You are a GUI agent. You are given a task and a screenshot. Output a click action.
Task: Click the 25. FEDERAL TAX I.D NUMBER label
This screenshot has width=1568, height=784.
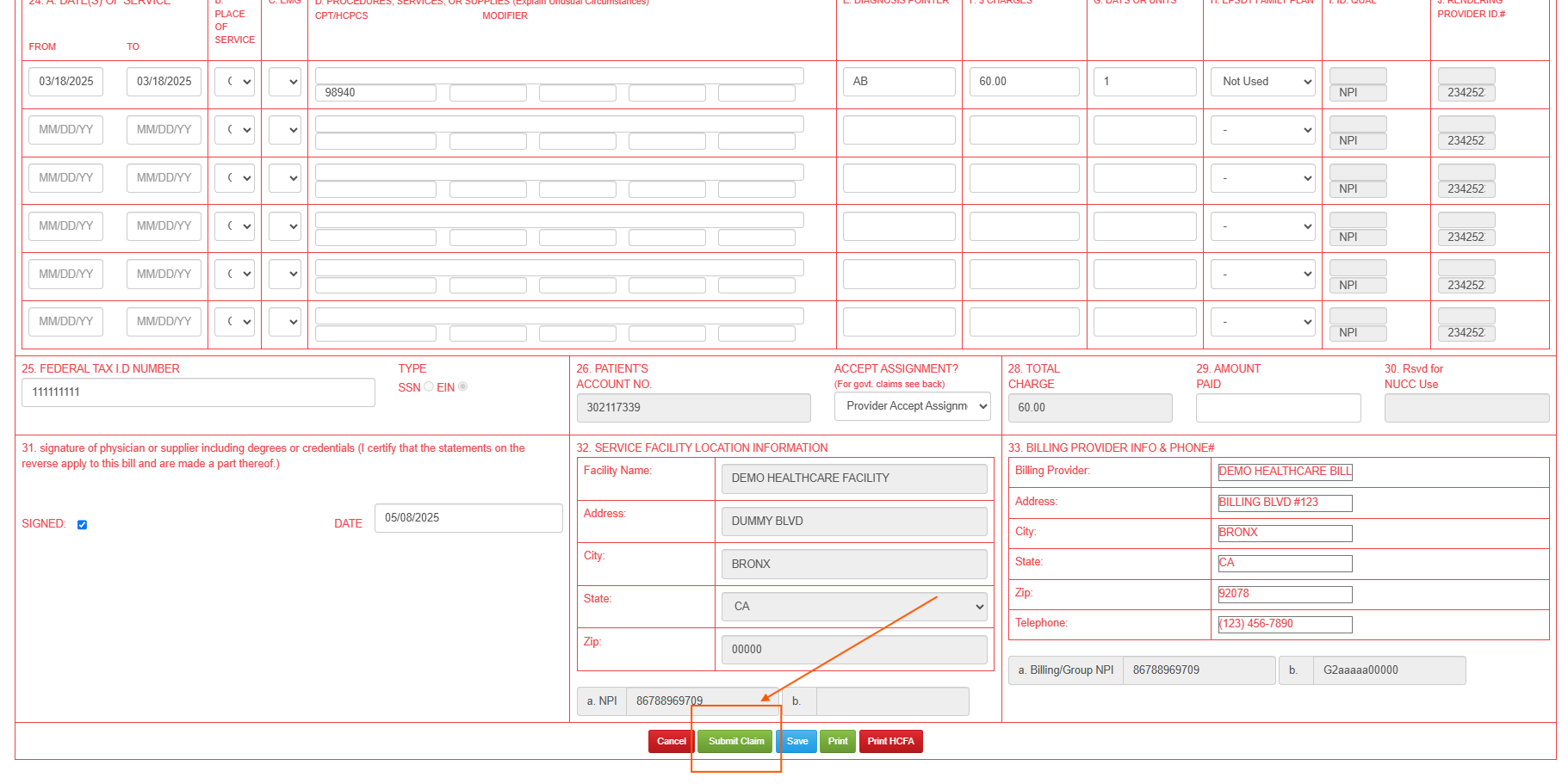click(101, 369)
